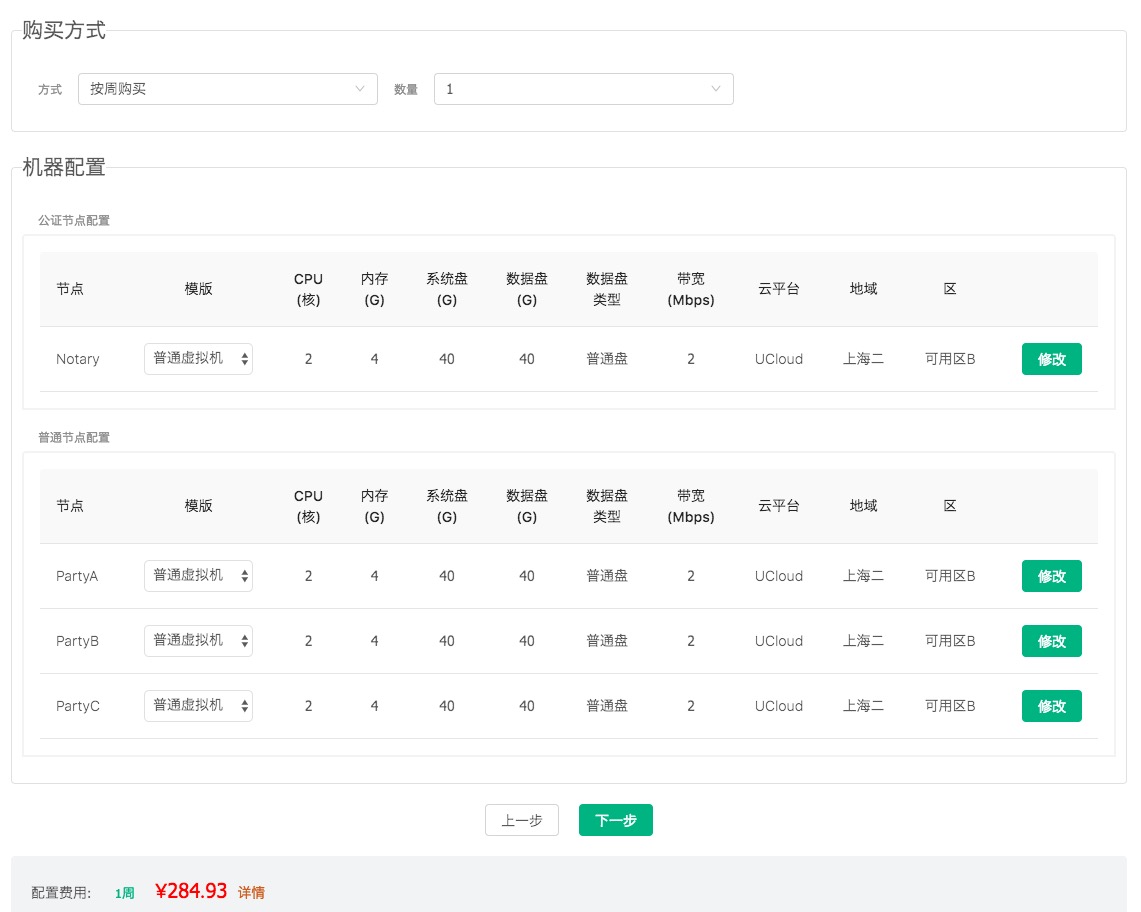
Task: Click the 机器配置 section heading
Action: pos(63,167)
